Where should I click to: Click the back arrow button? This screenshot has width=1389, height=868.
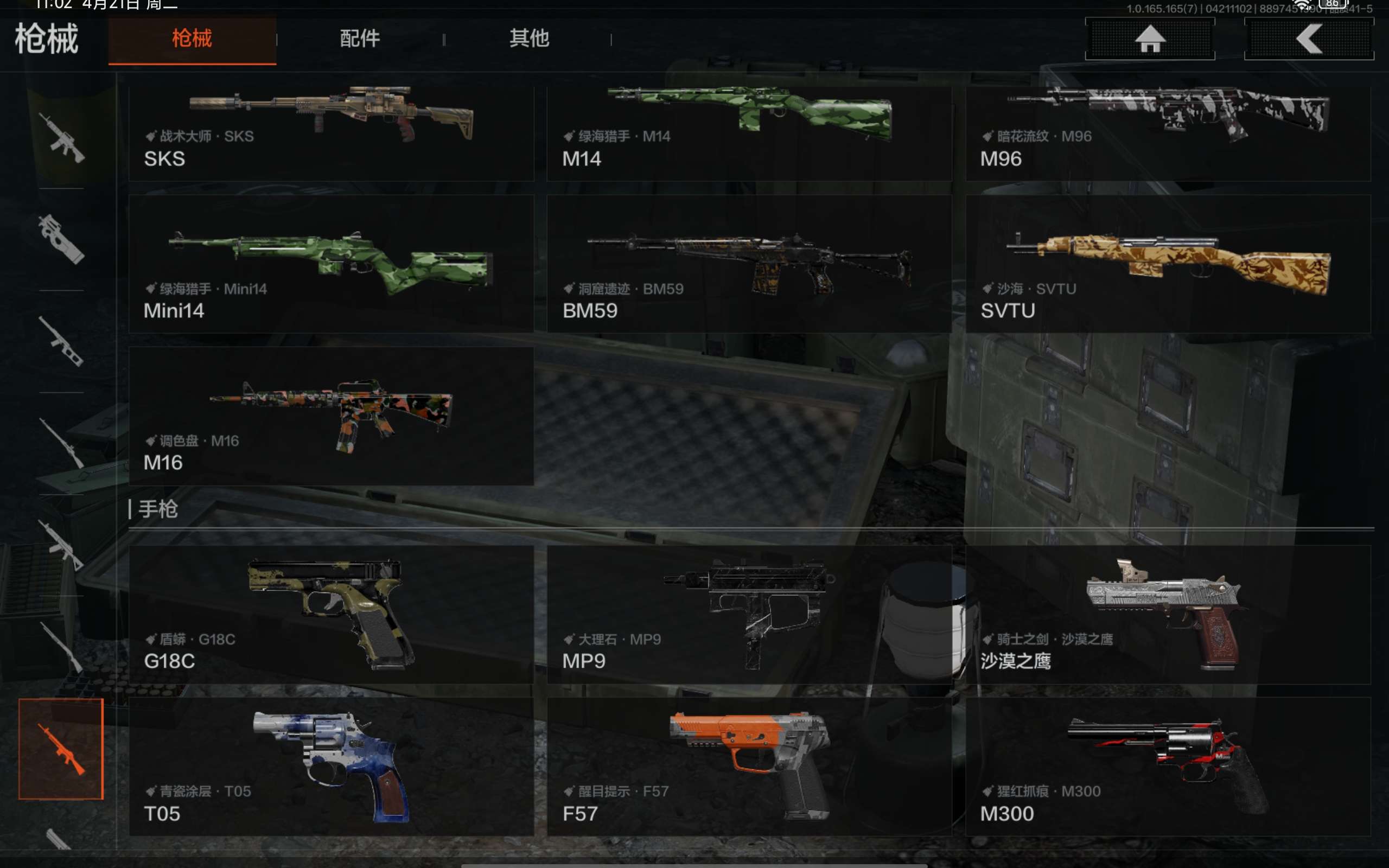1309,39
